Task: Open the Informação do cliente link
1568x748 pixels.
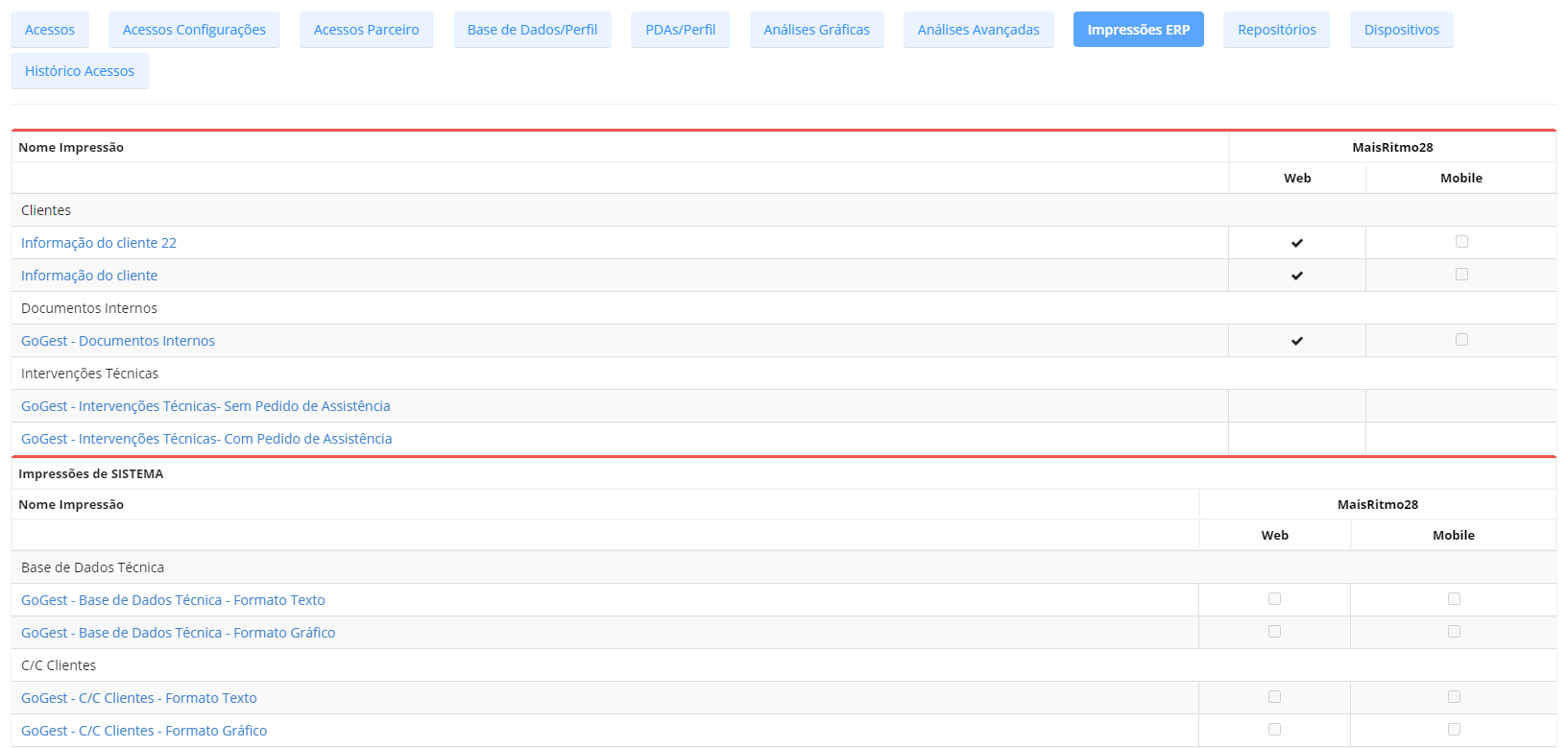Action: point(89,276)
